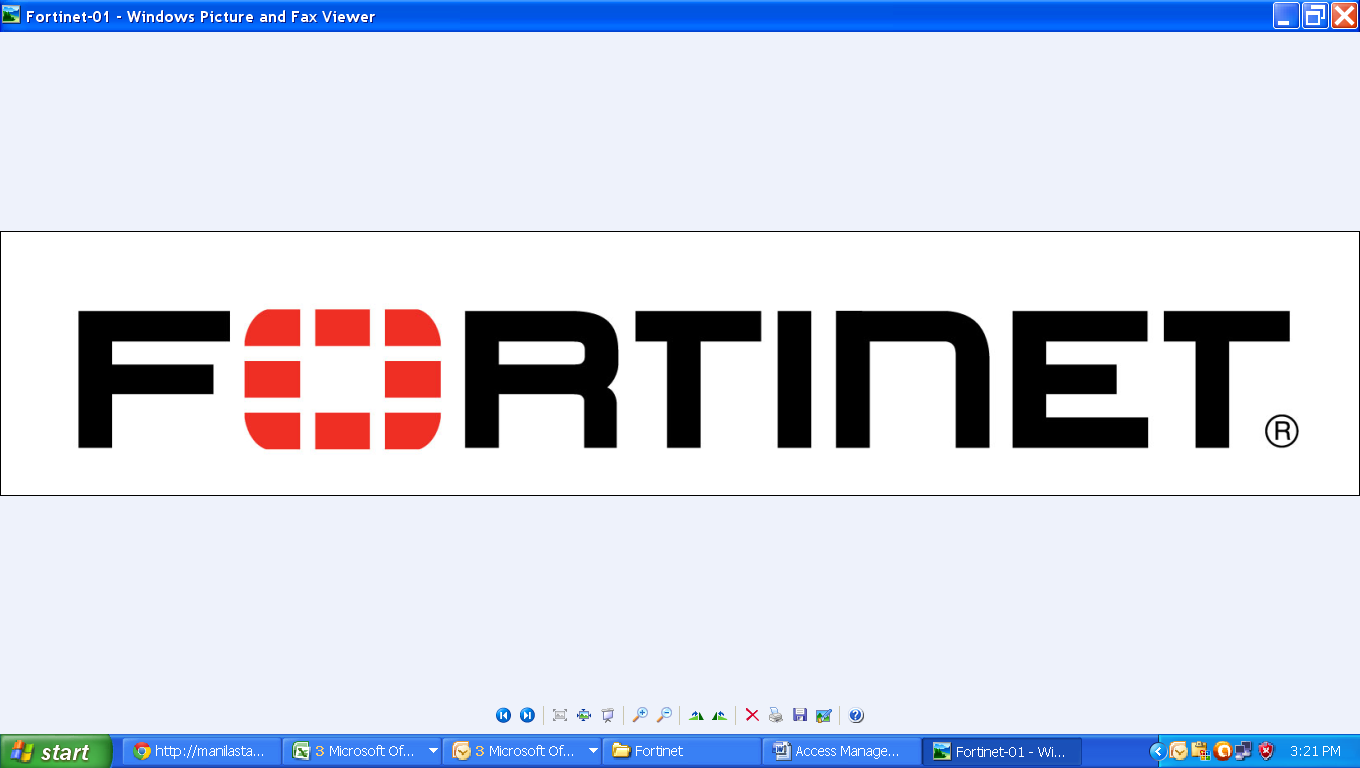Image resolution: width=1360 pixels, height=768 pixels.
Task: Delete the image with the red X
Action: [752, 715]
